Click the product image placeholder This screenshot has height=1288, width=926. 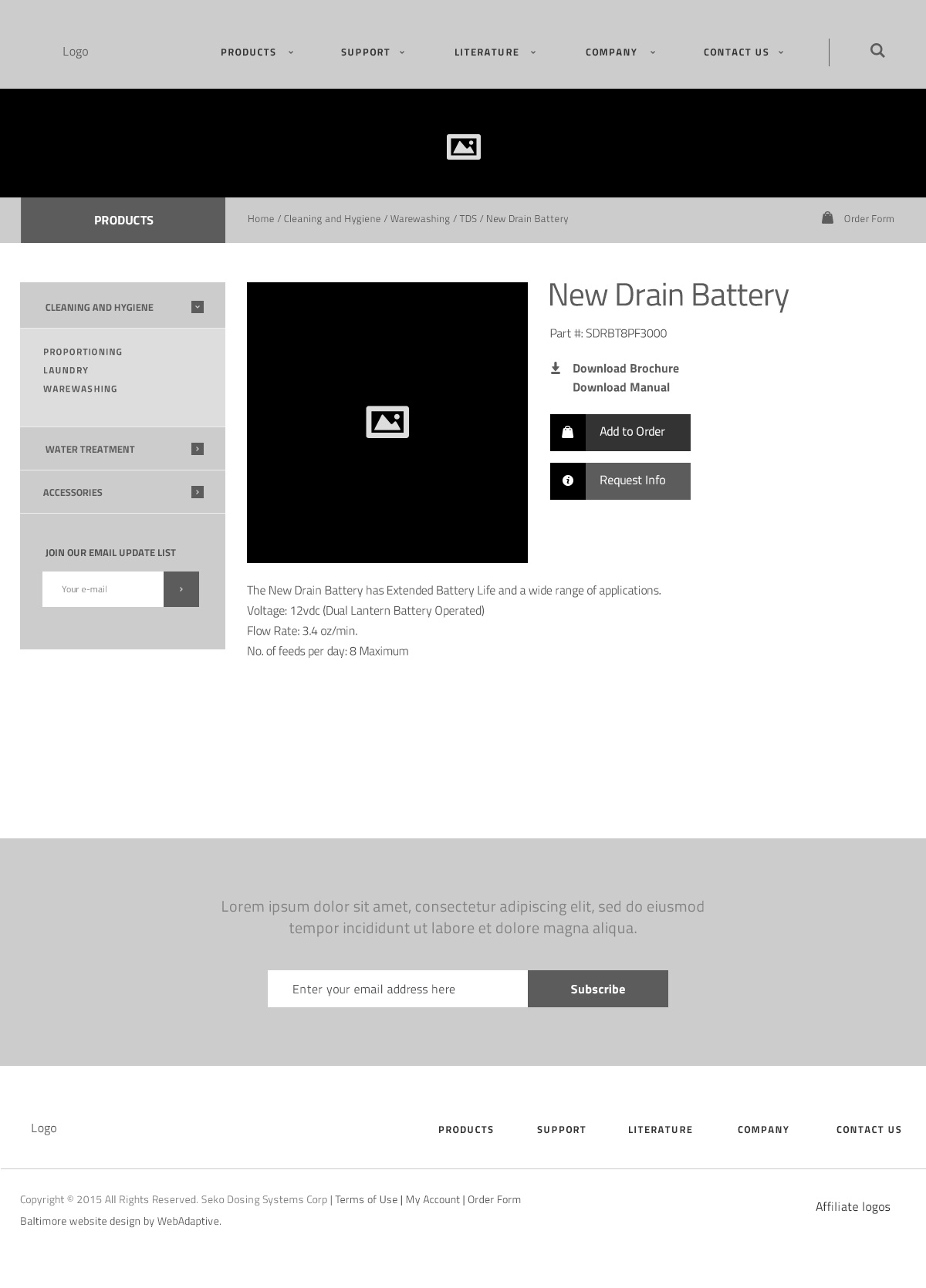387,423
